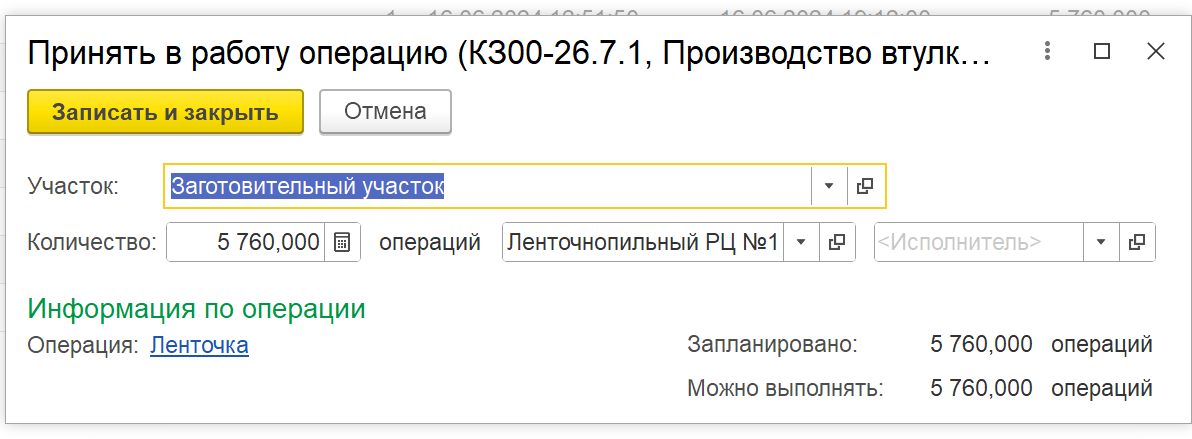Click the empty Исполнитель field
The height and width of the screenshot is (439, 1192).
tap(978, 242)
